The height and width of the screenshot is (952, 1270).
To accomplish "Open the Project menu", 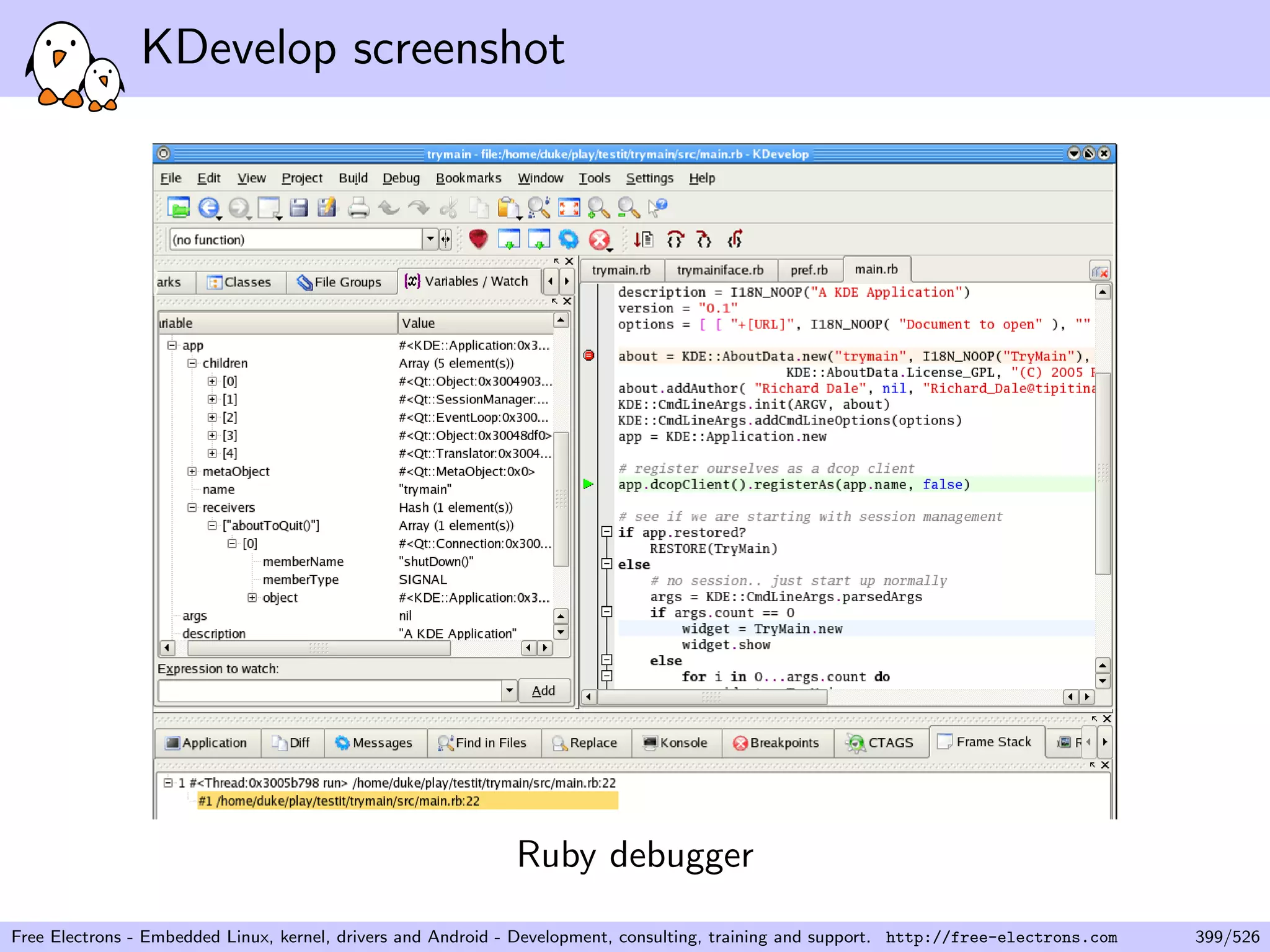I will [302, 178].
